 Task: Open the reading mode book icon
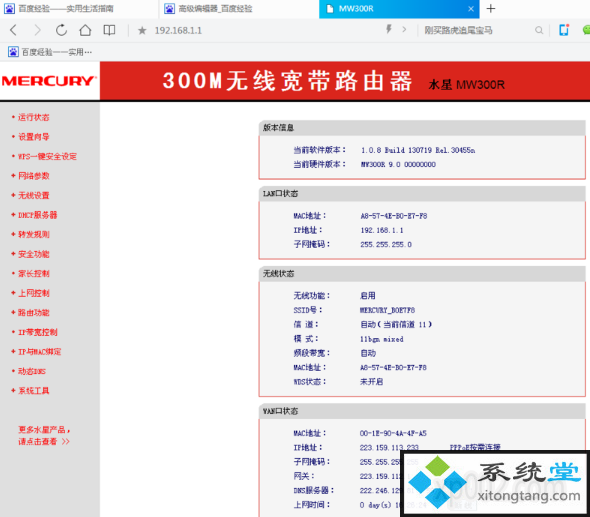coord(109,30)
